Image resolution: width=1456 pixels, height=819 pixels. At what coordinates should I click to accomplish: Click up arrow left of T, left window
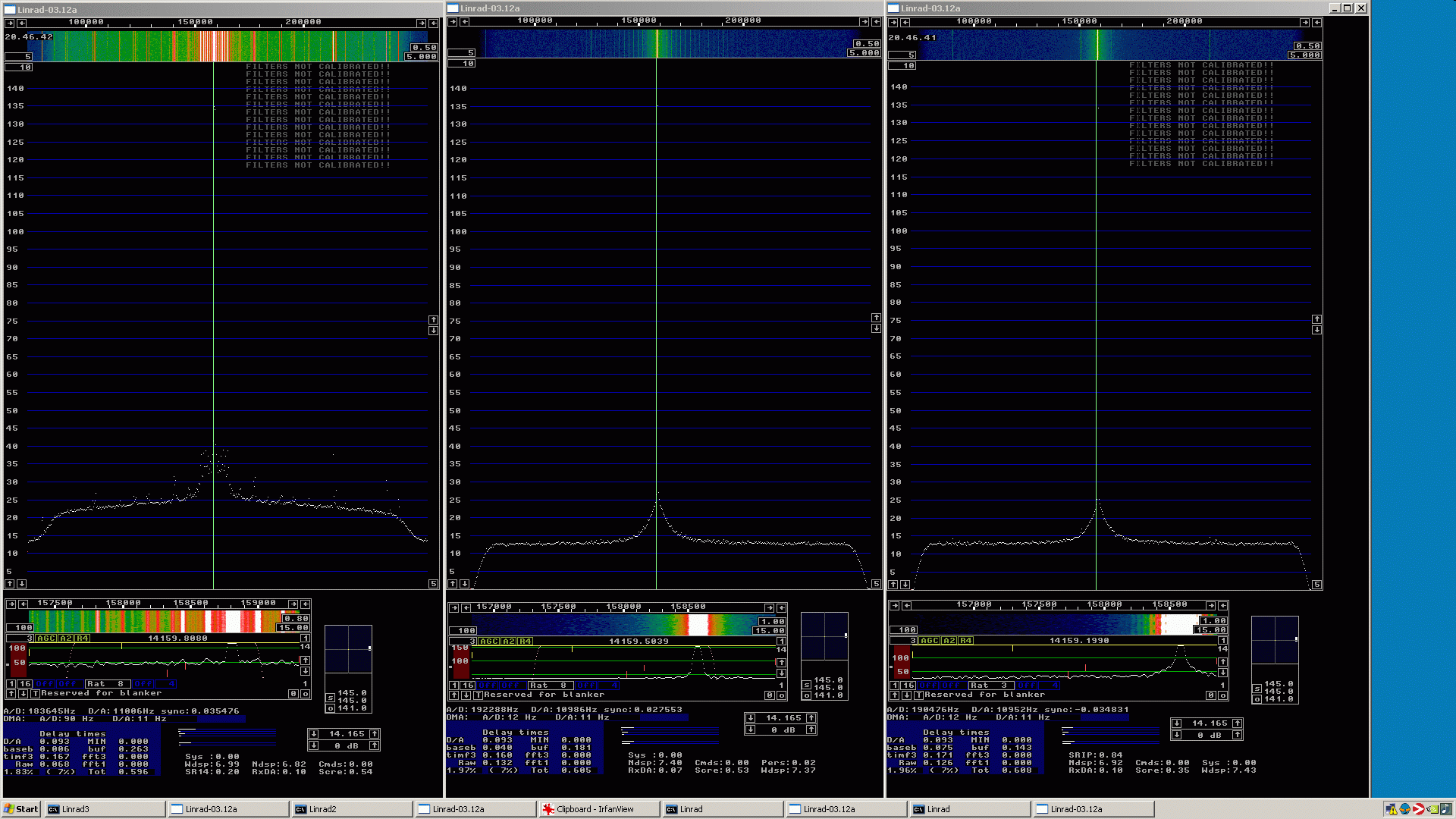pos(11,694)
